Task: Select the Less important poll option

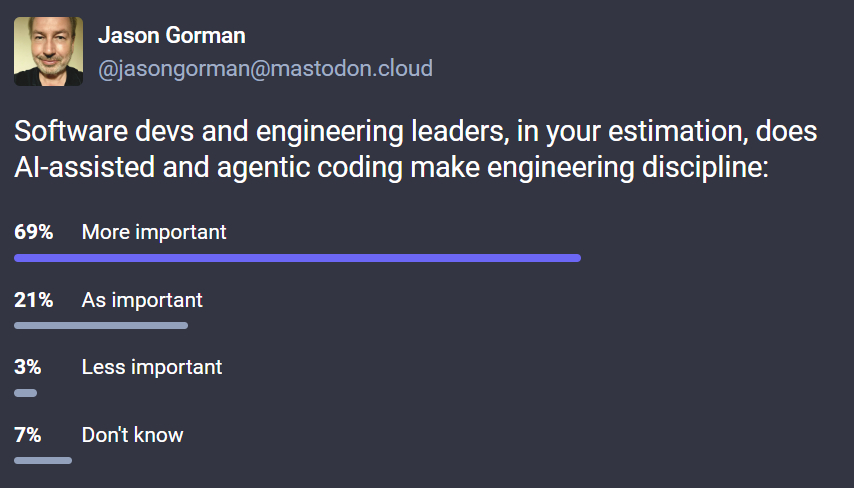Action: (x=152, y=367)
